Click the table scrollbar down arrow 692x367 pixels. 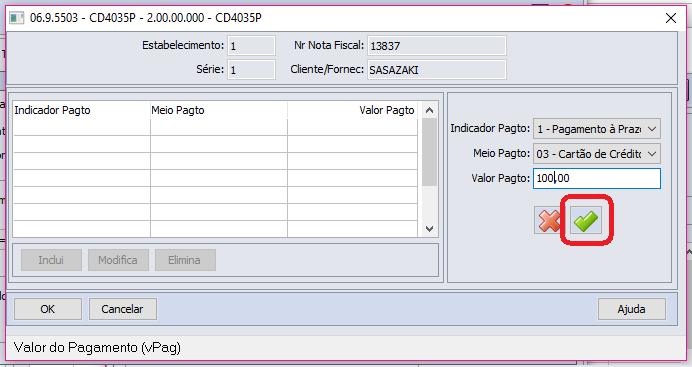[x=429, y=228]
